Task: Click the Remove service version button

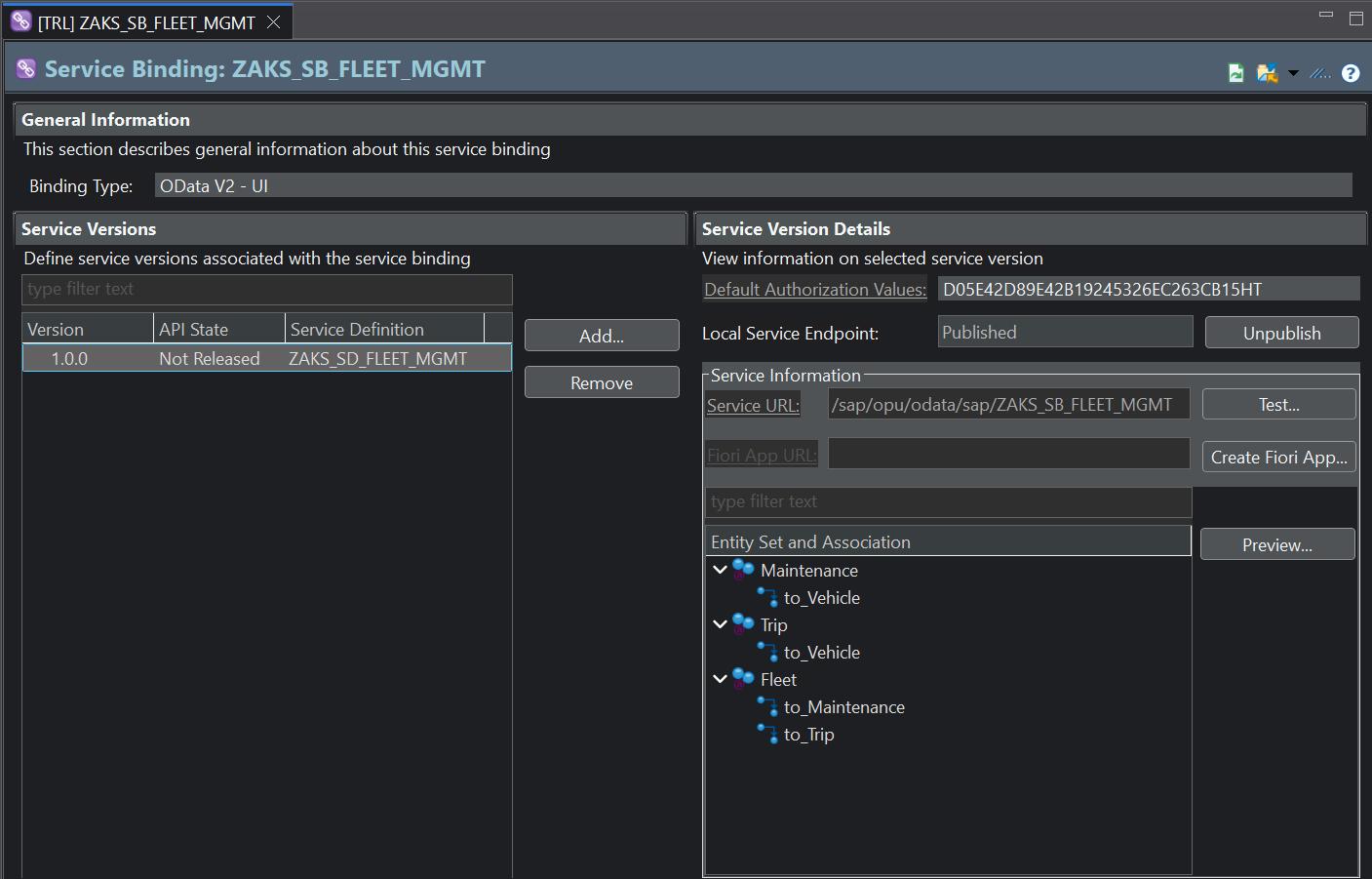Action: (602, 382)
